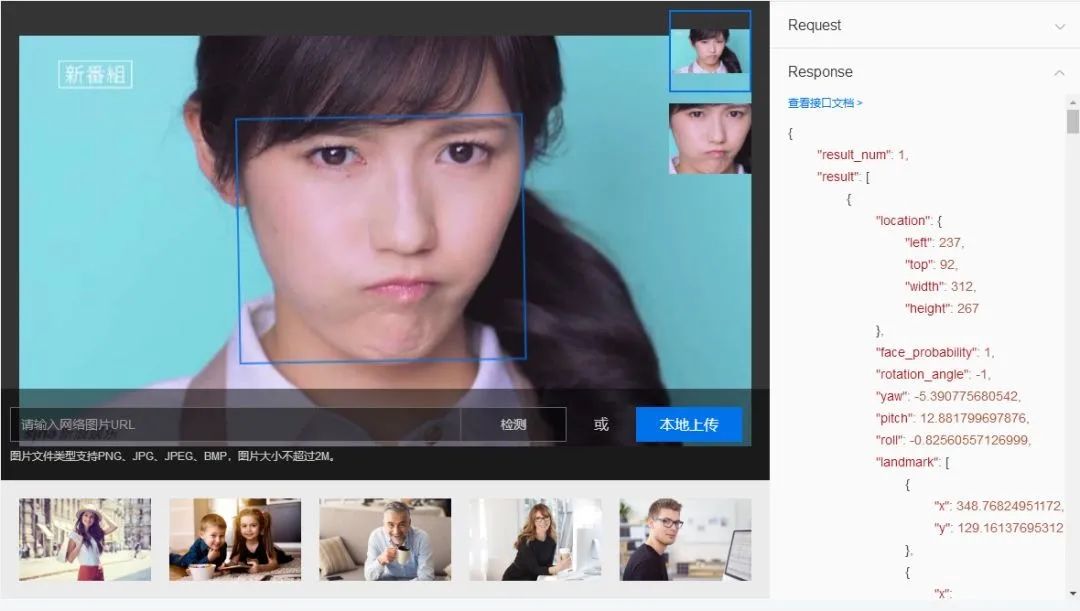Choose sample image of man with coffee cup
Screen dimensions: 1080x611
coord(385,539)
